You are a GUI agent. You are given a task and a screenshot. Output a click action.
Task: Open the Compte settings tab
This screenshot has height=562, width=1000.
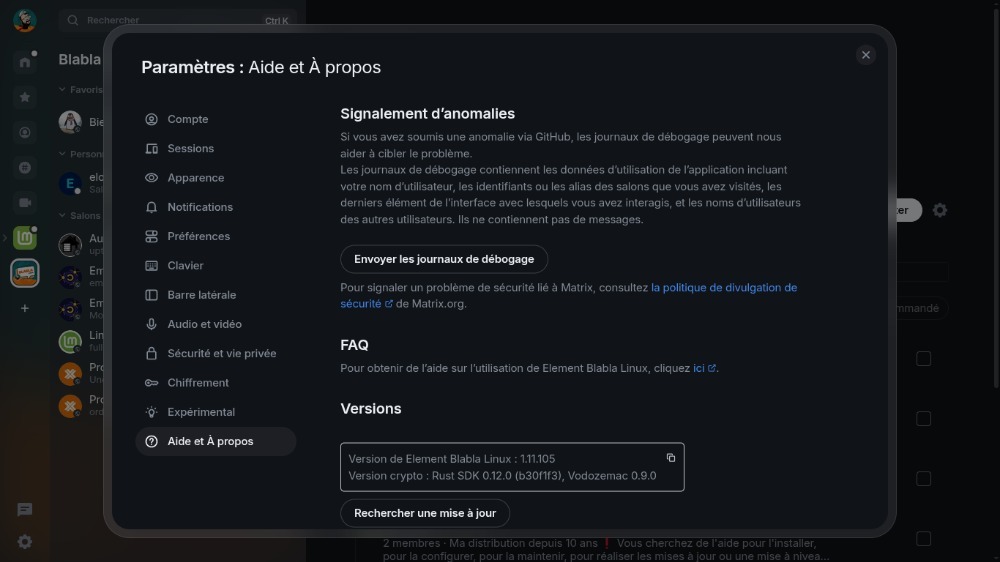[x=187, y=119]
